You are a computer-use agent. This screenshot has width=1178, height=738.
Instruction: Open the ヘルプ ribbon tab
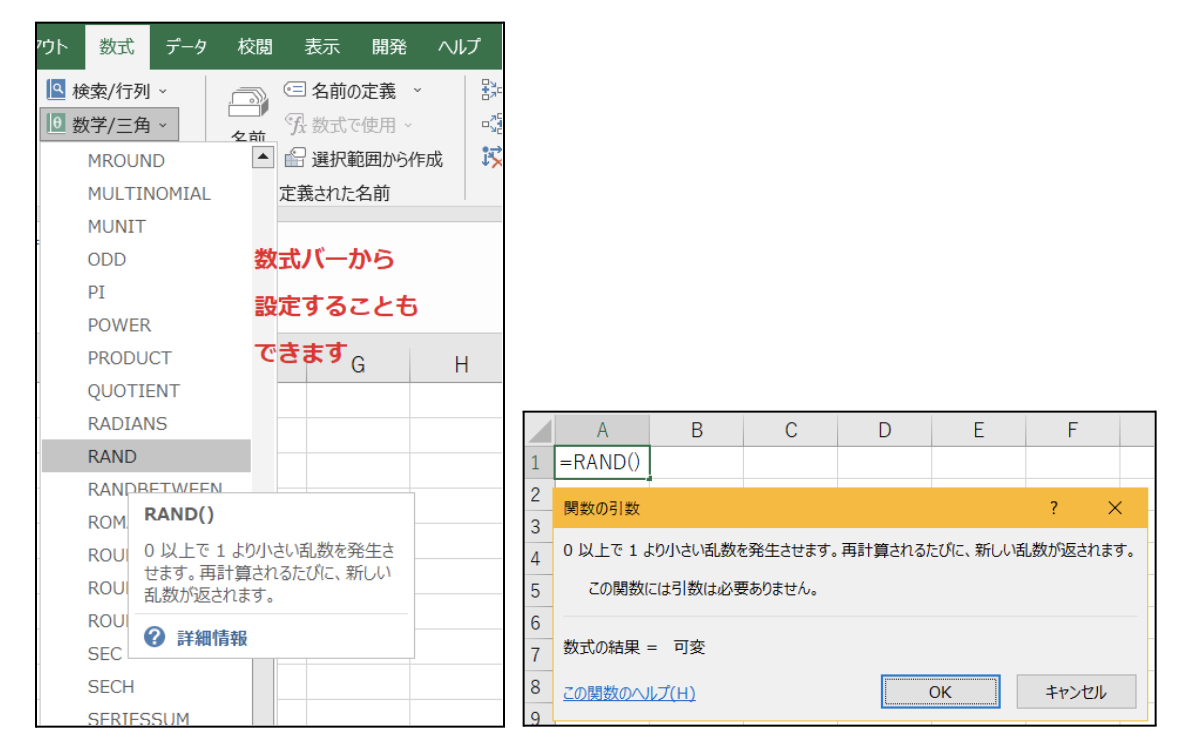459,47
